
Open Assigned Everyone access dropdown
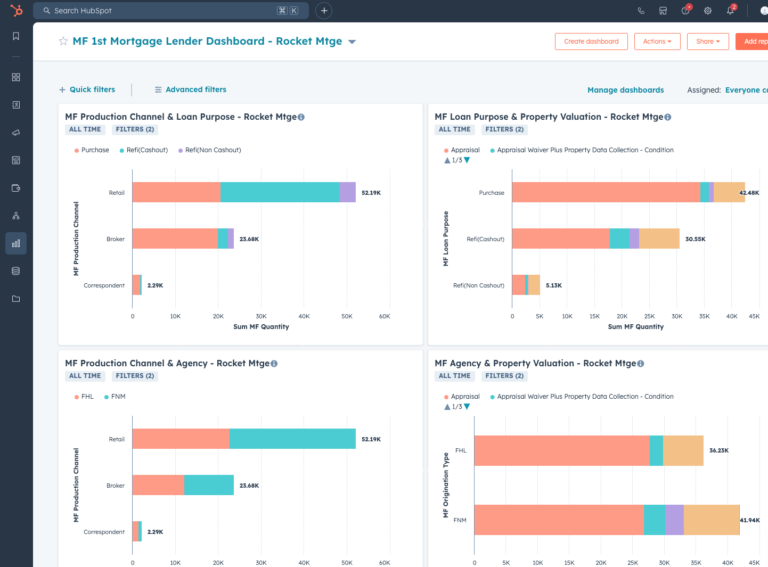pos(746,90)
